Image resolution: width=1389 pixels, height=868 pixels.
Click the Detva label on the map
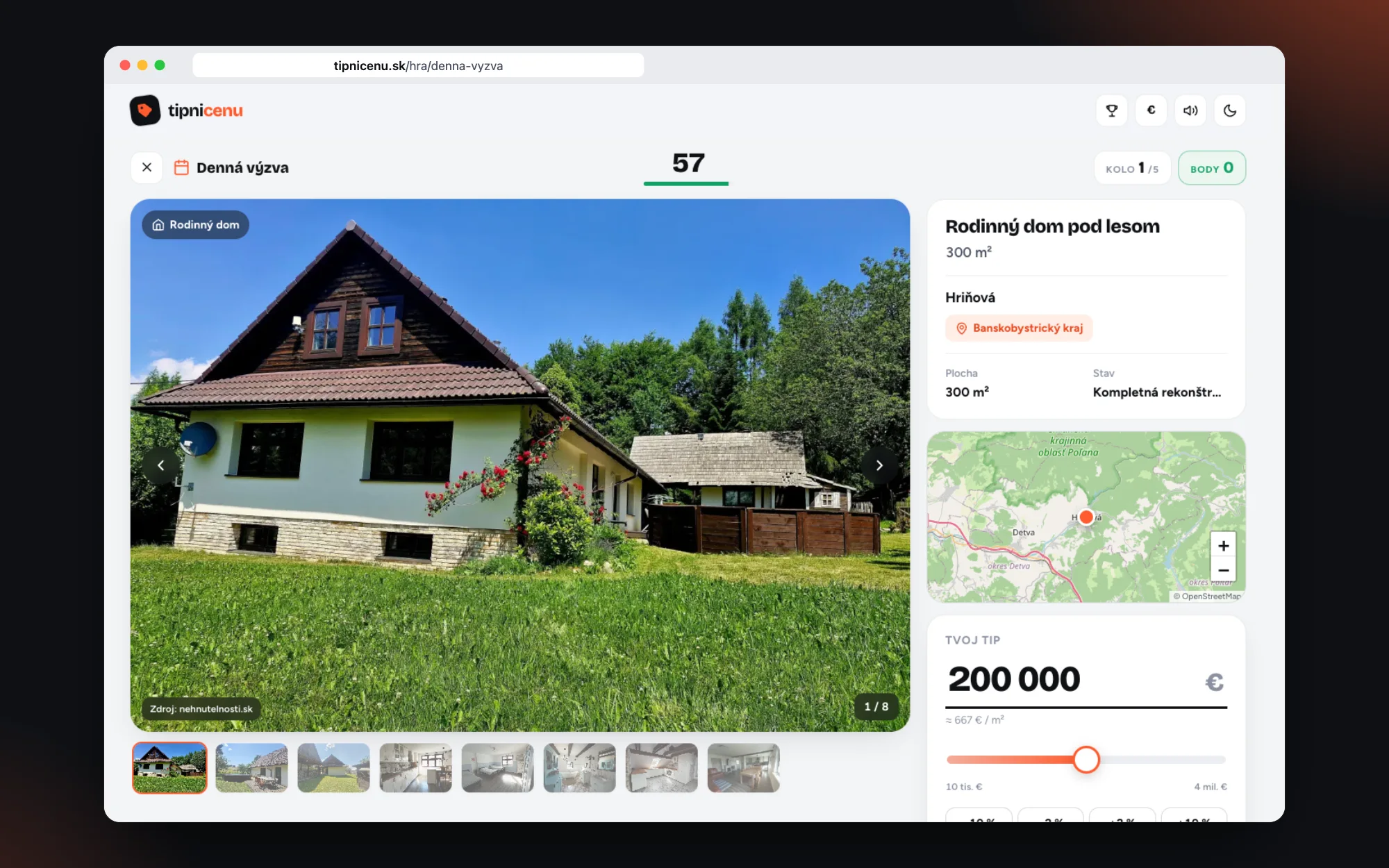[1023, 533]
